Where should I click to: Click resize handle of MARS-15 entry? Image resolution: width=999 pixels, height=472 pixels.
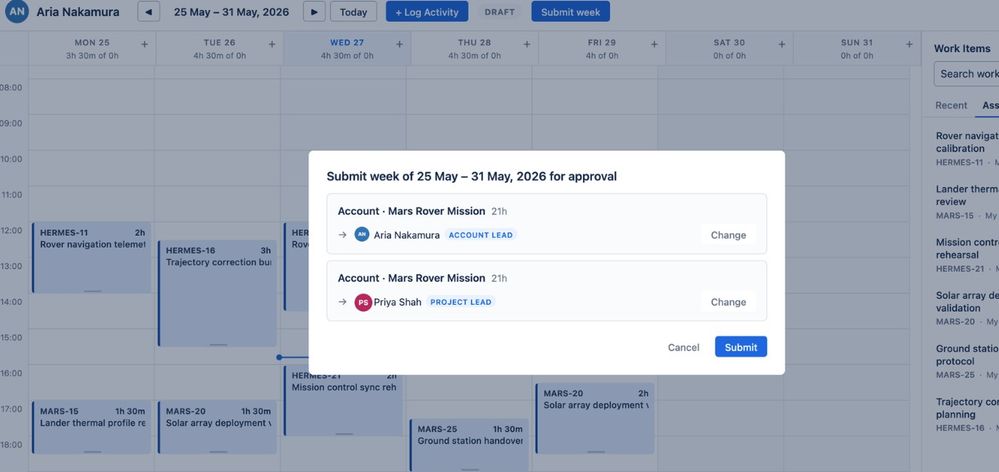coord(92,452)
